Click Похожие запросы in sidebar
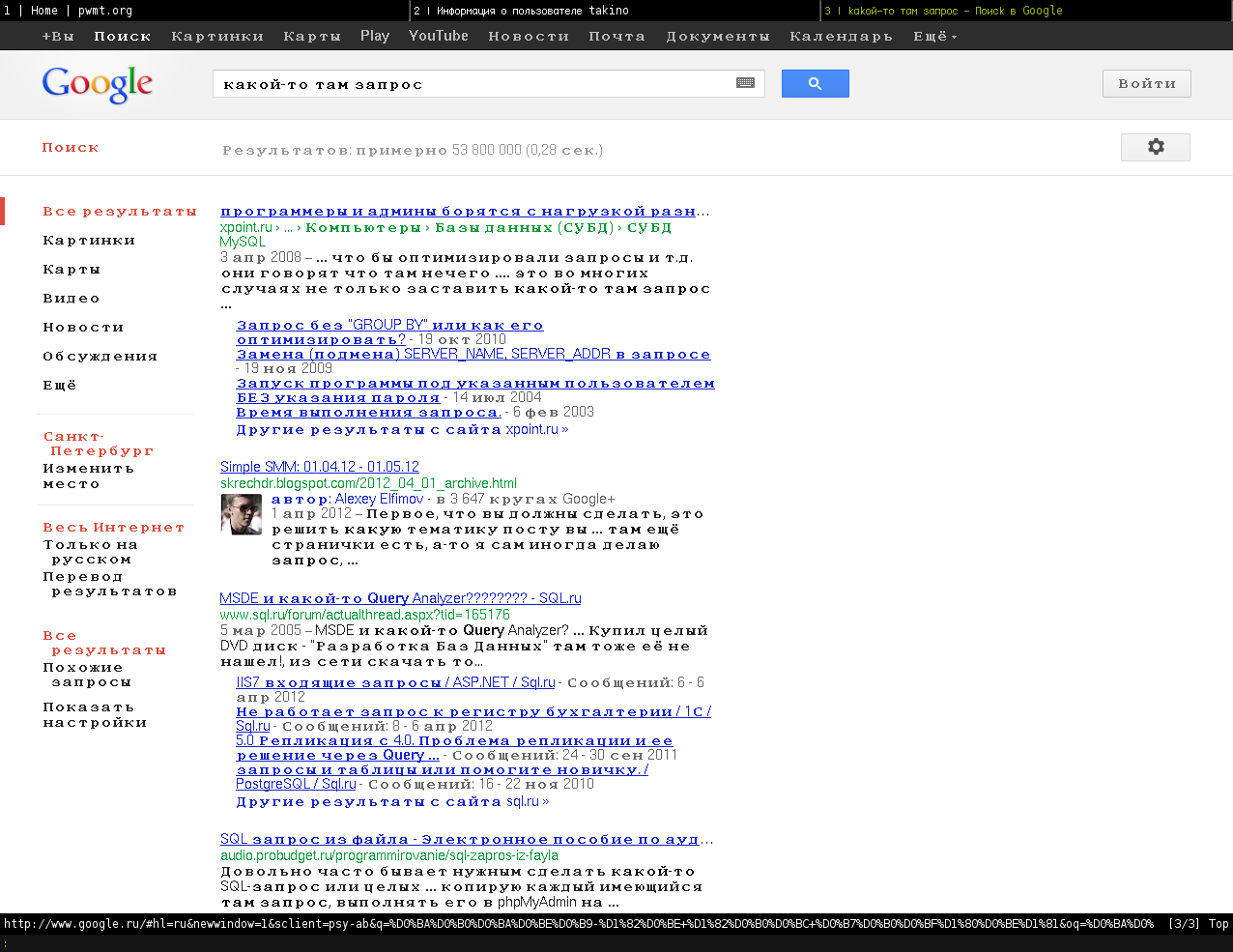The image size is (1233, 952). pyautogui.click(x=87, y=675)
